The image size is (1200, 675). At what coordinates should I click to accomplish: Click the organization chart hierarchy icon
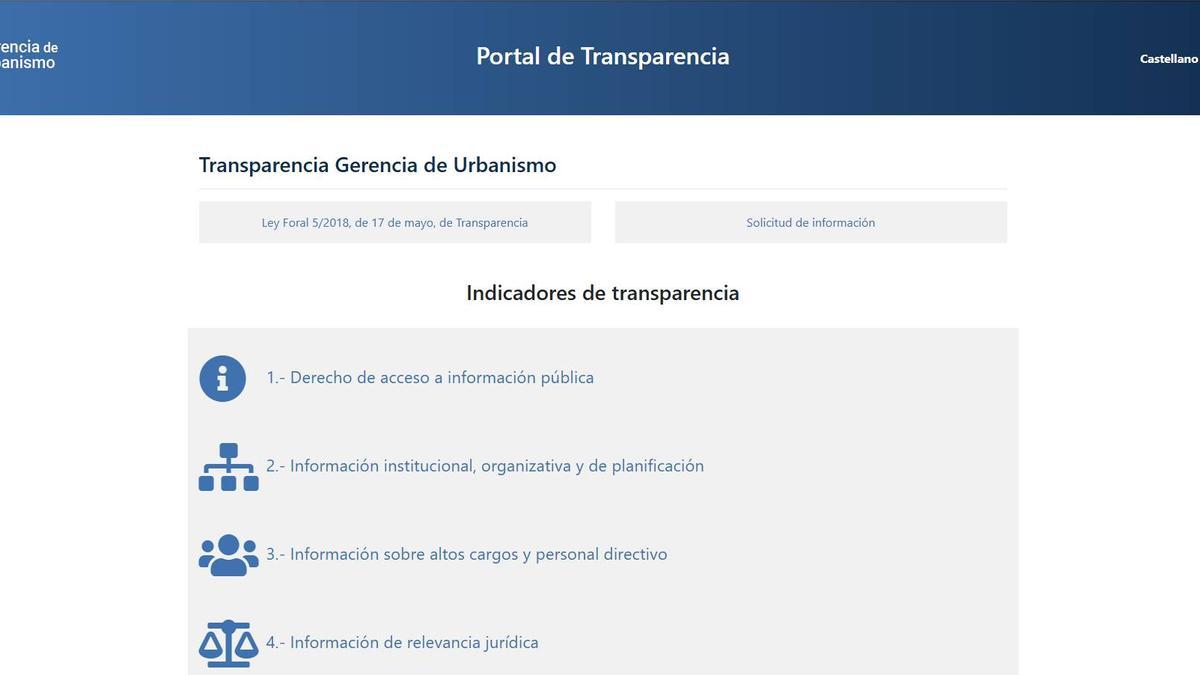(x=228, y=467)
